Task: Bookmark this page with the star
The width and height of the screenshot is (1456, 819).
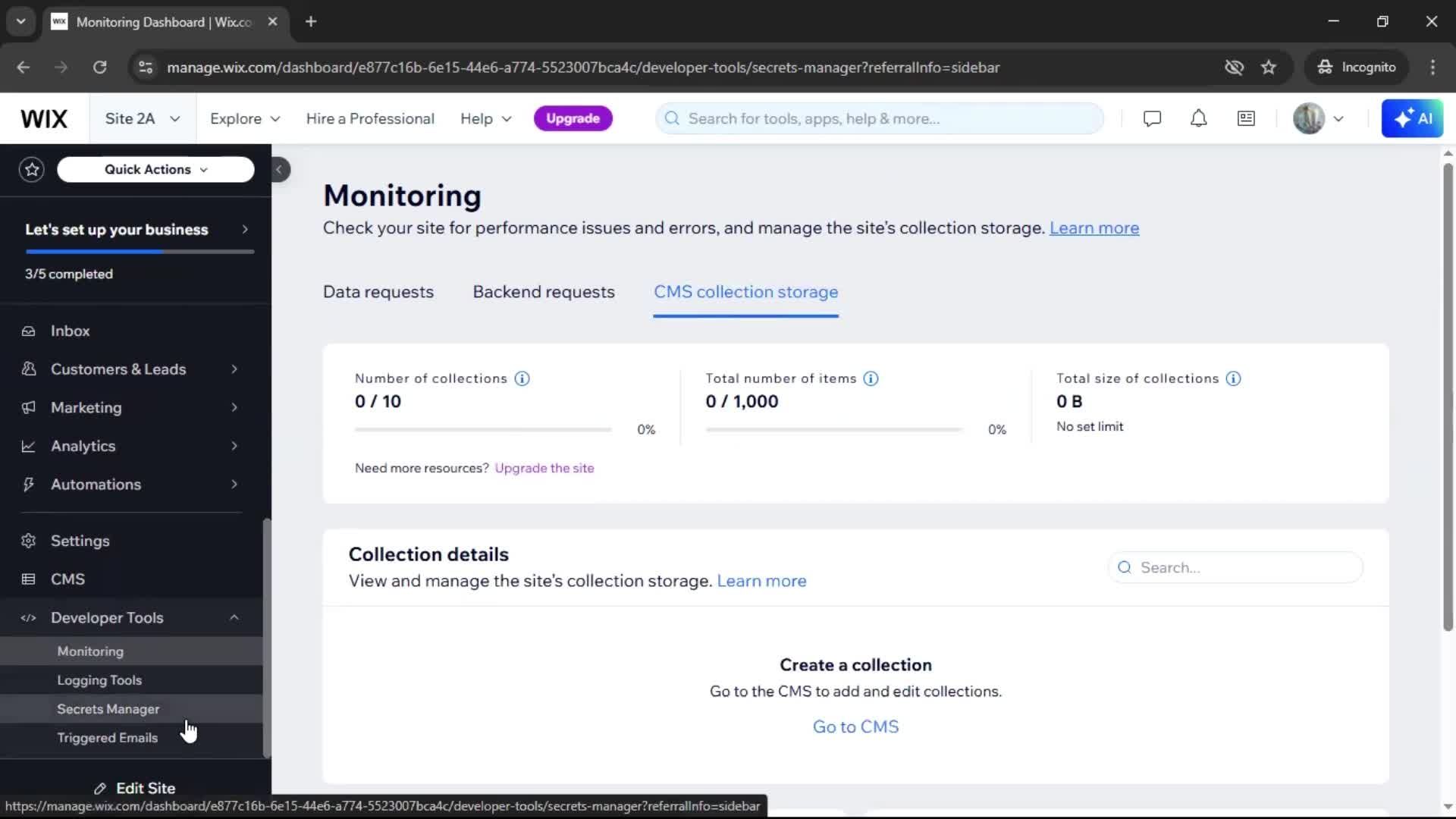Action: click(1269, 67)
